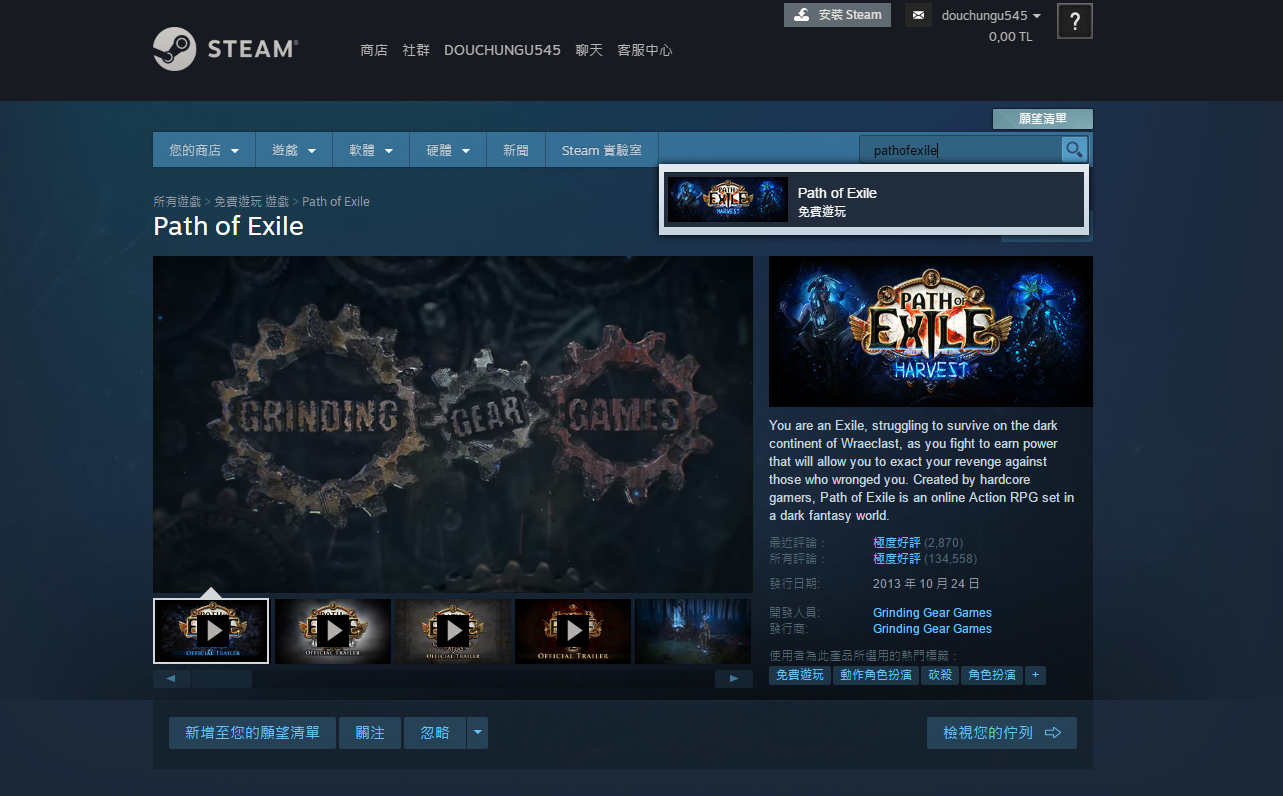Open the douchungu545 account dropdown
This screenshot has width=1283, height=796.
[x=991, y=15]
